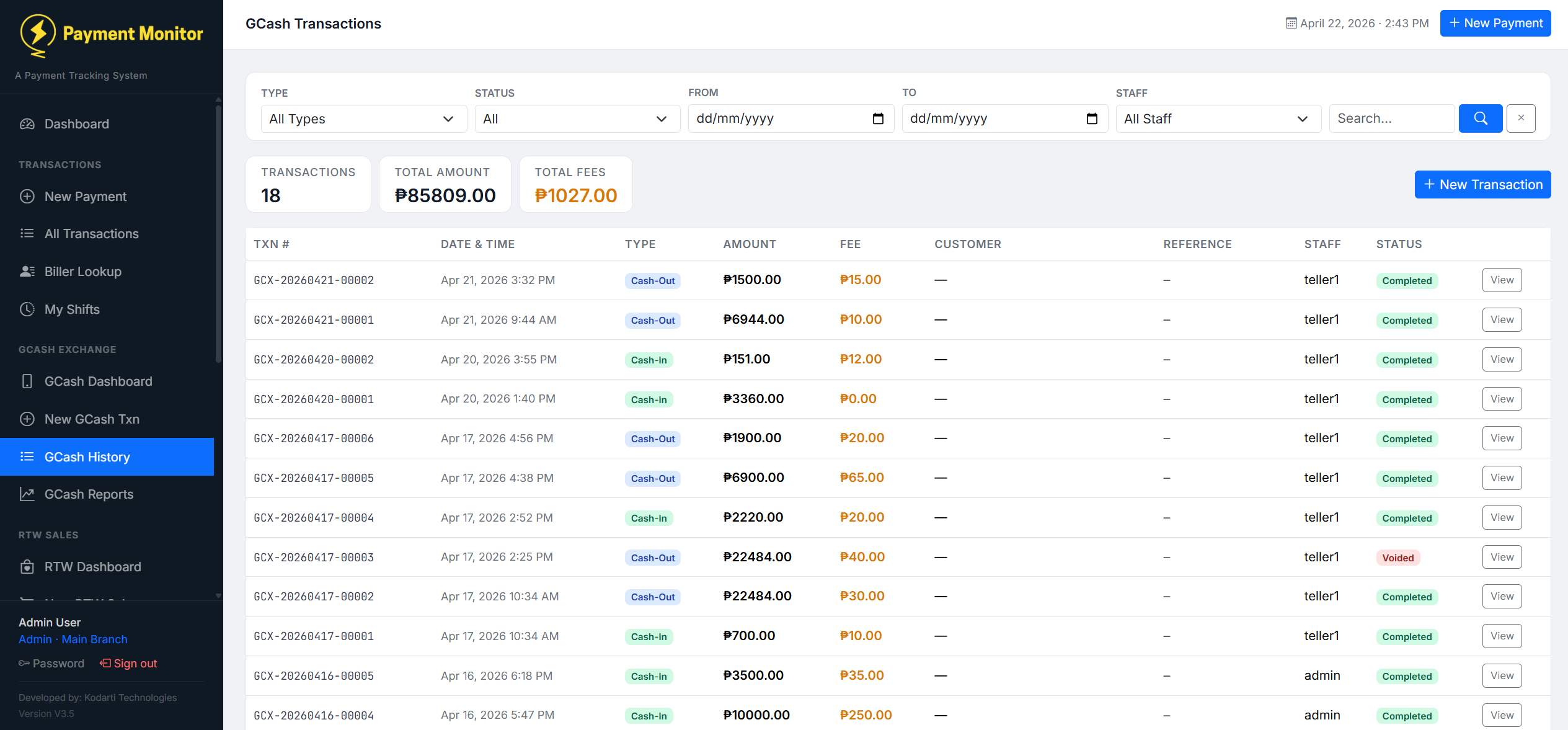Open GCash Reports chart icon
The width and height of the screenshot is (1568, 730).
(x=27, y=494)
